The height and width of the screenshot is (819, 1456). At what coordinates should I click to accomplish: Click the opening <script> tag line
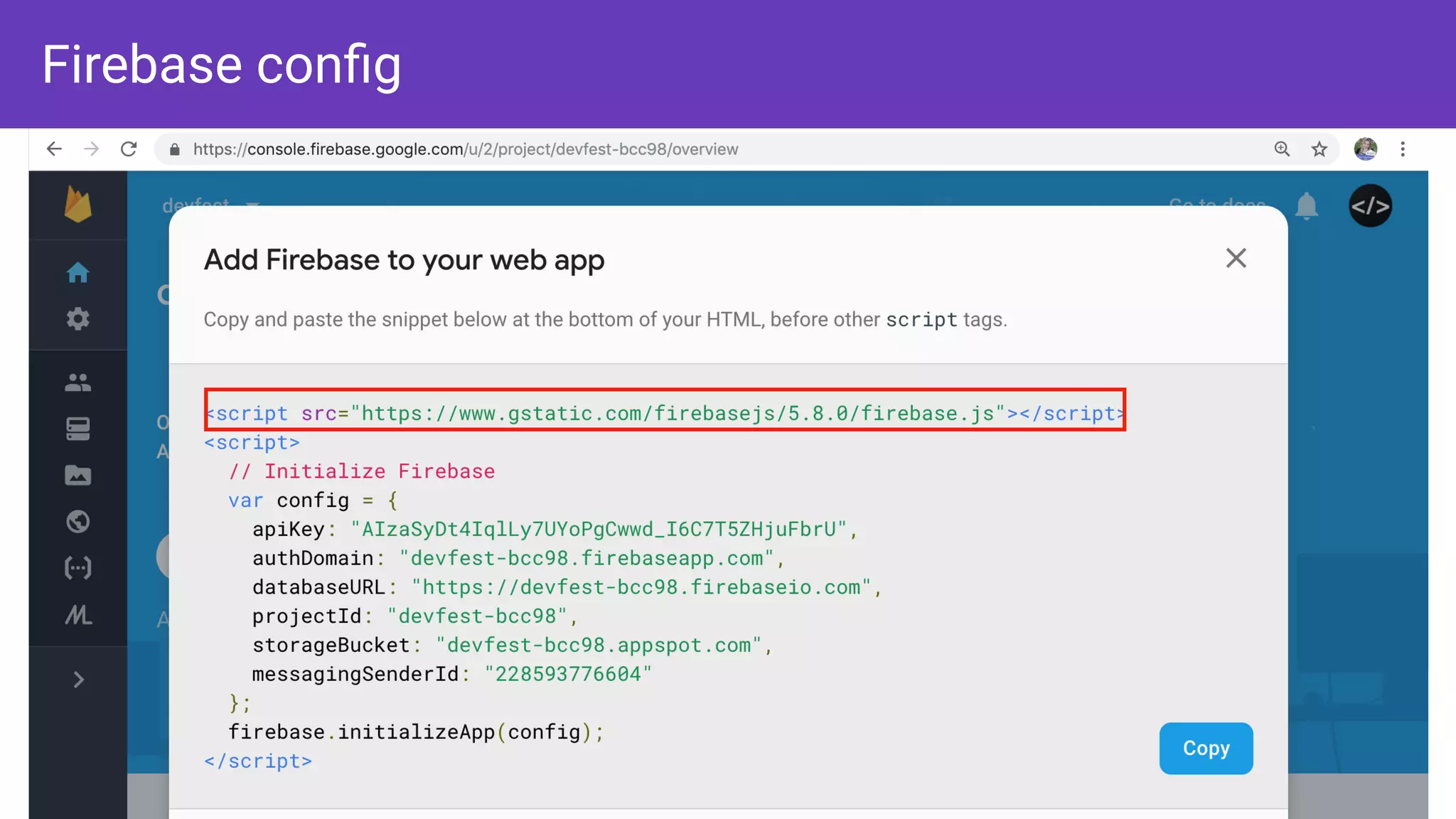pyautogui.click(x=252, y=442)
